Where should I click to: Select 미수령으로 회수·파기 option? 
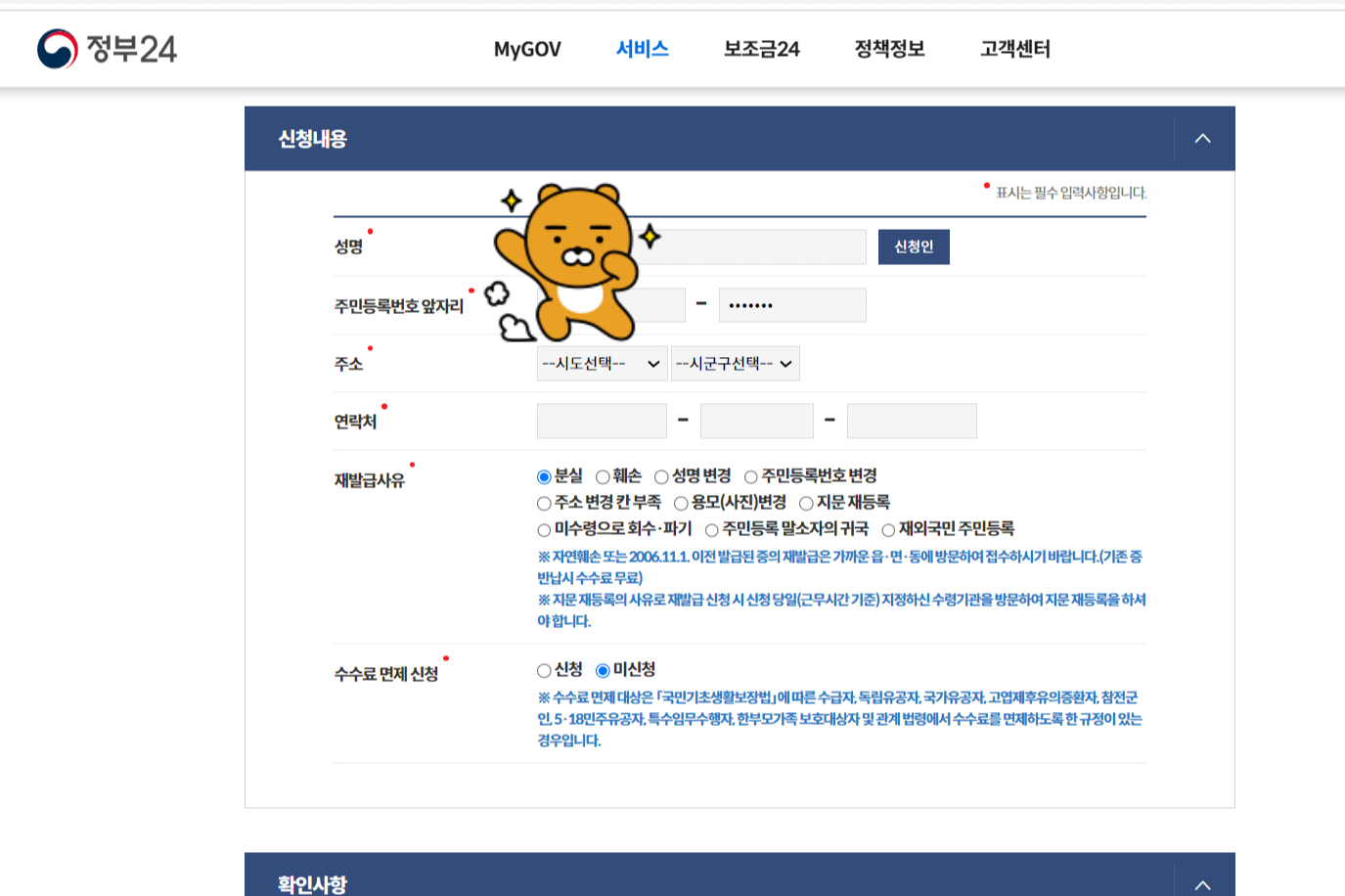click(x=542, y=528)
